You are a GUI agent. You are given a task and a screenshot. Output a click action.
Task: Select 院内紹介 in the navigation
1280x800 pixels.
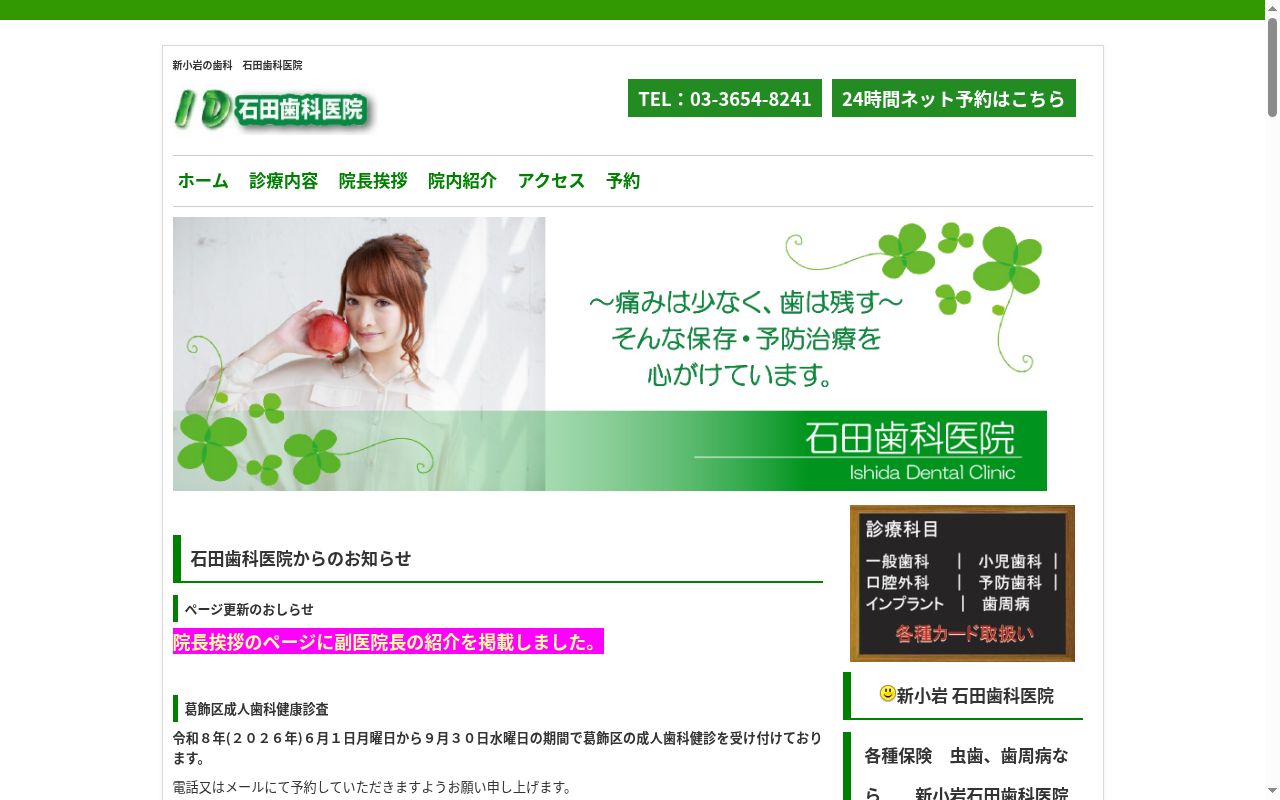point(462,181)
